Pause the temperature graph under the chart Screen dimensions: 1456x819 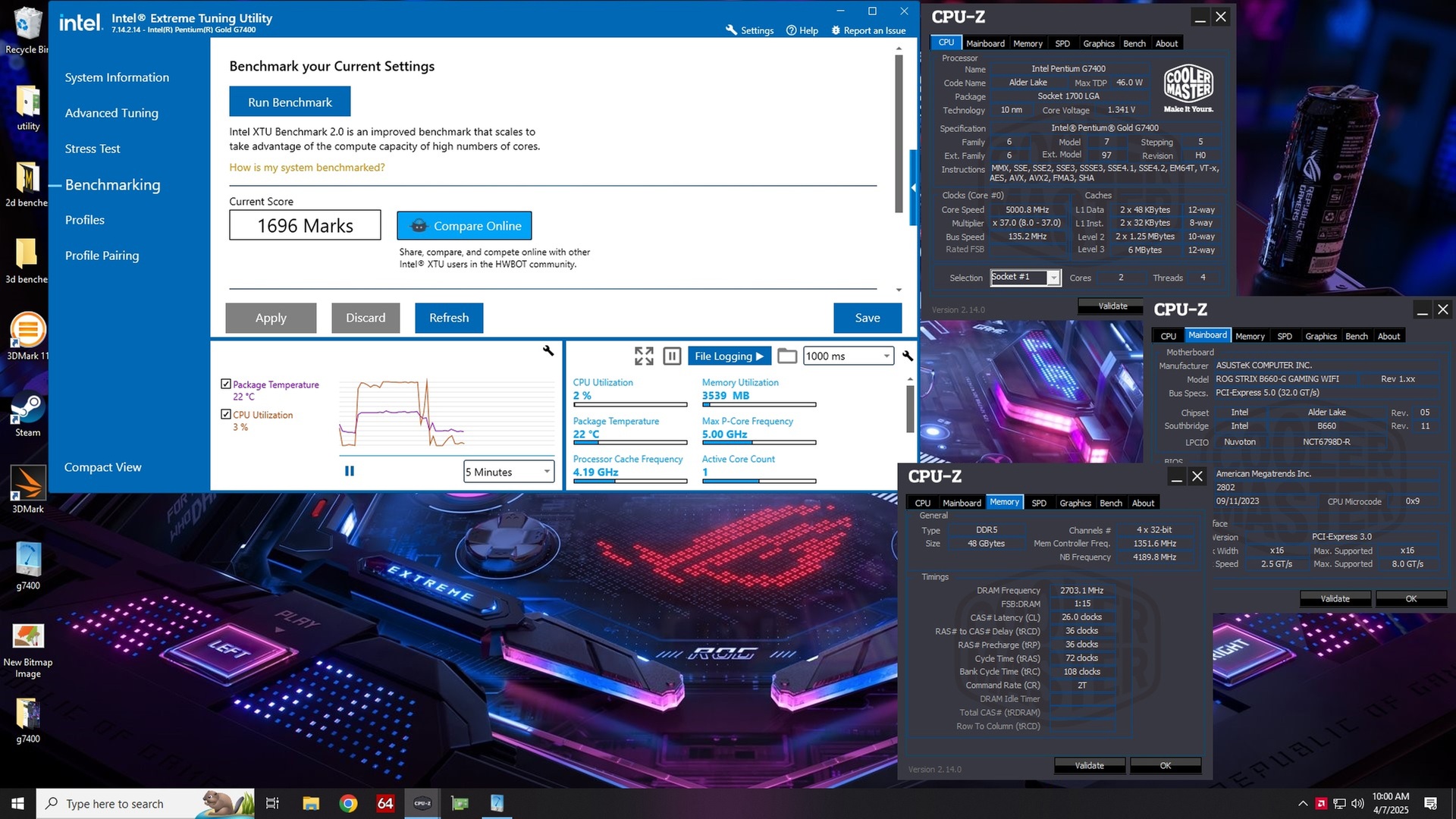tap(350, 471)
